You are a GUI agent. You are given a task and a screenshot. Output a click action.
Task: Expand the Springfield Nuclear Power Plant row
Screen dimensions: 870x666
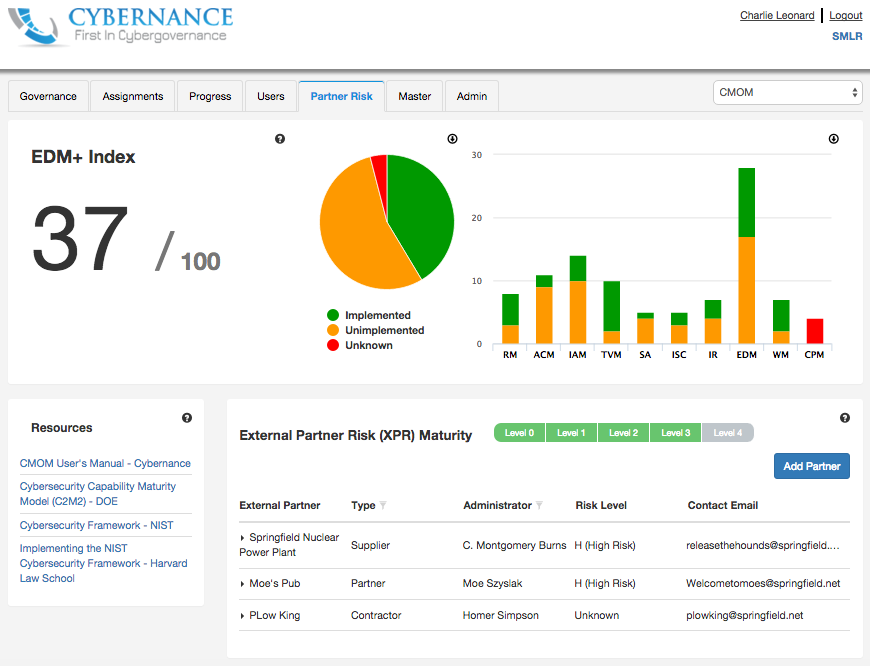point(242,538)
